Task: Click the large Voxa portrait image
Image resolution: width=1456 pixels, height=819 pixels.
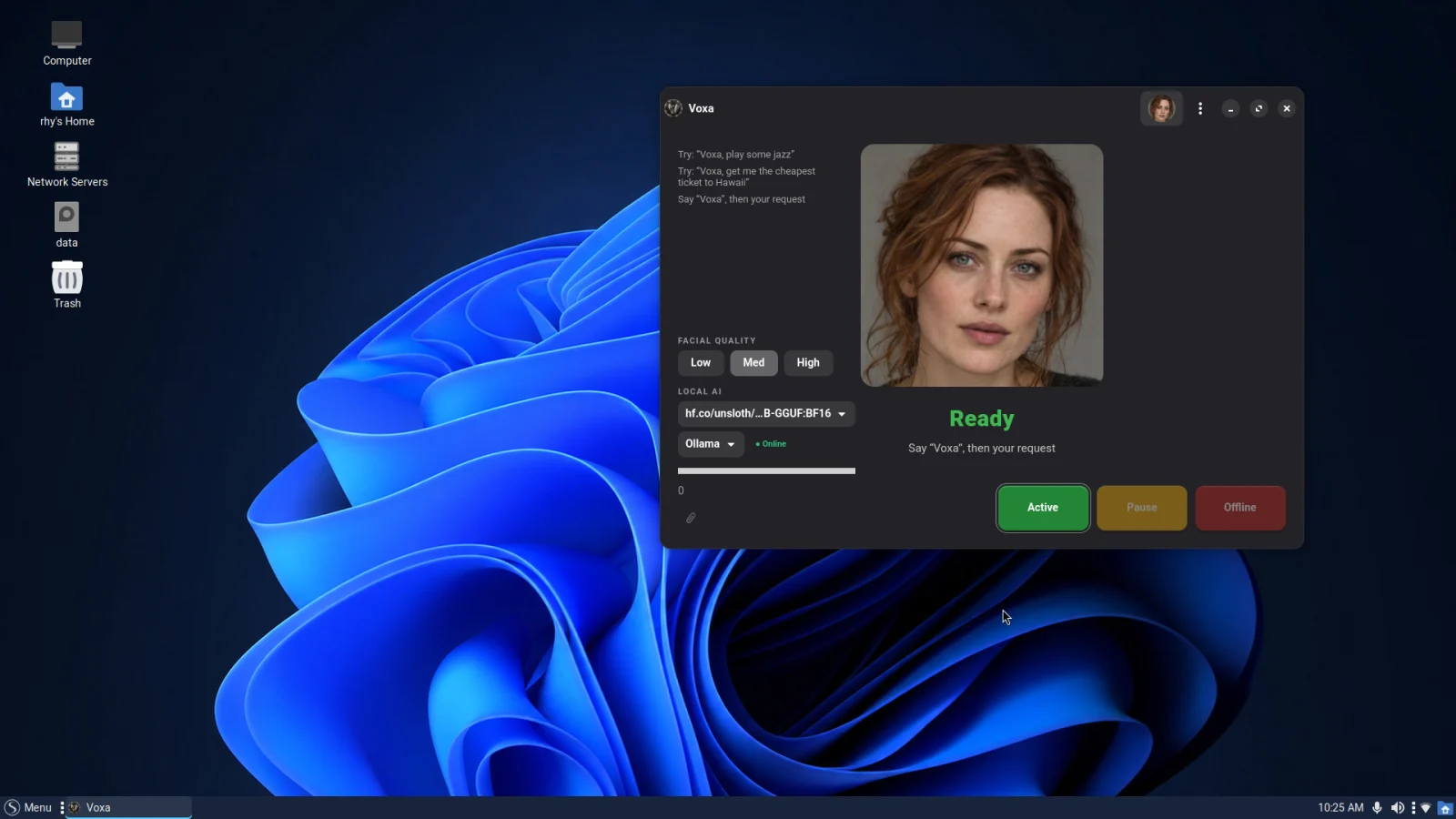Action: [982, 265]
